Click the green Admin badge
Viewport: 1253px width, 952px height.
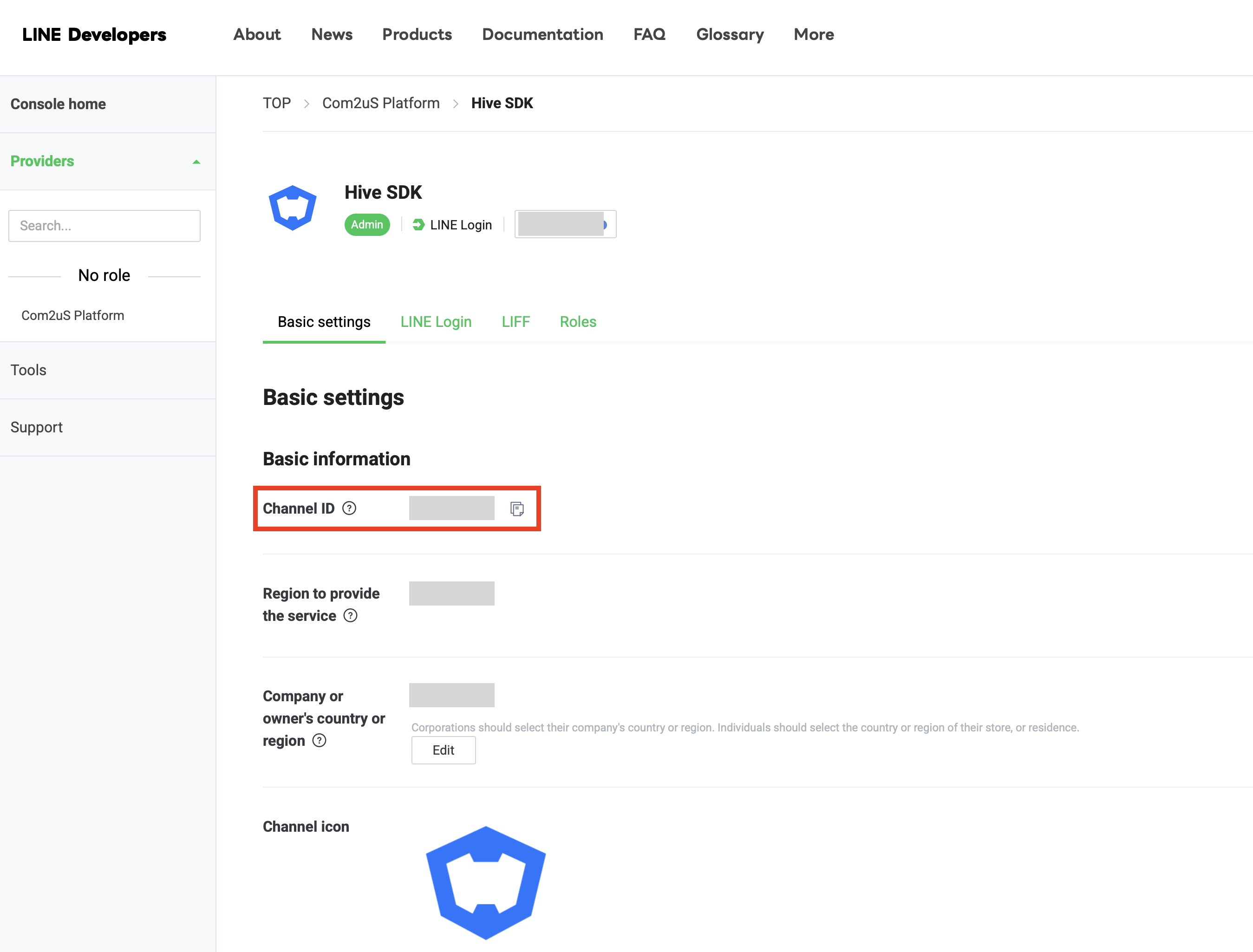367,225
